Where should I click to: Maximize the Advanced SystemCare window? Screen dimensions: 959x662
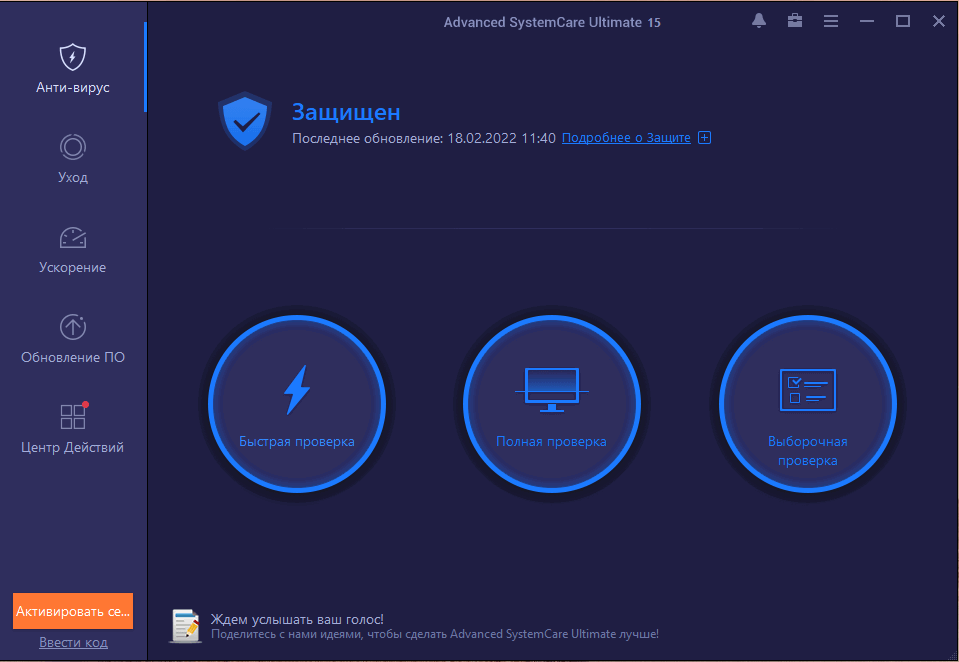[903, 21]
